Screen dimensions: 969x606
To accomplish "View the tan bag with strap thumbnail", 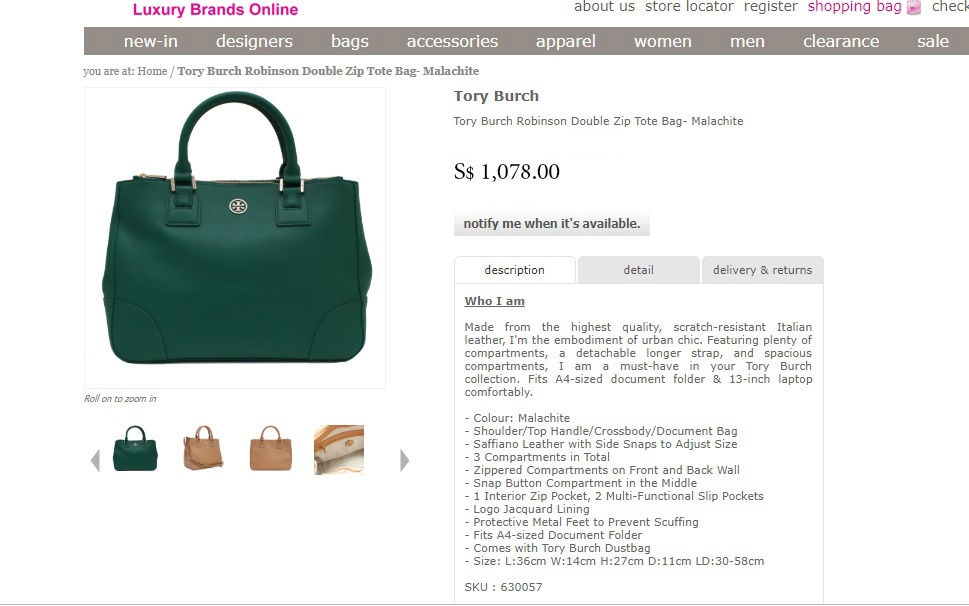I will (x=203, y=448).
